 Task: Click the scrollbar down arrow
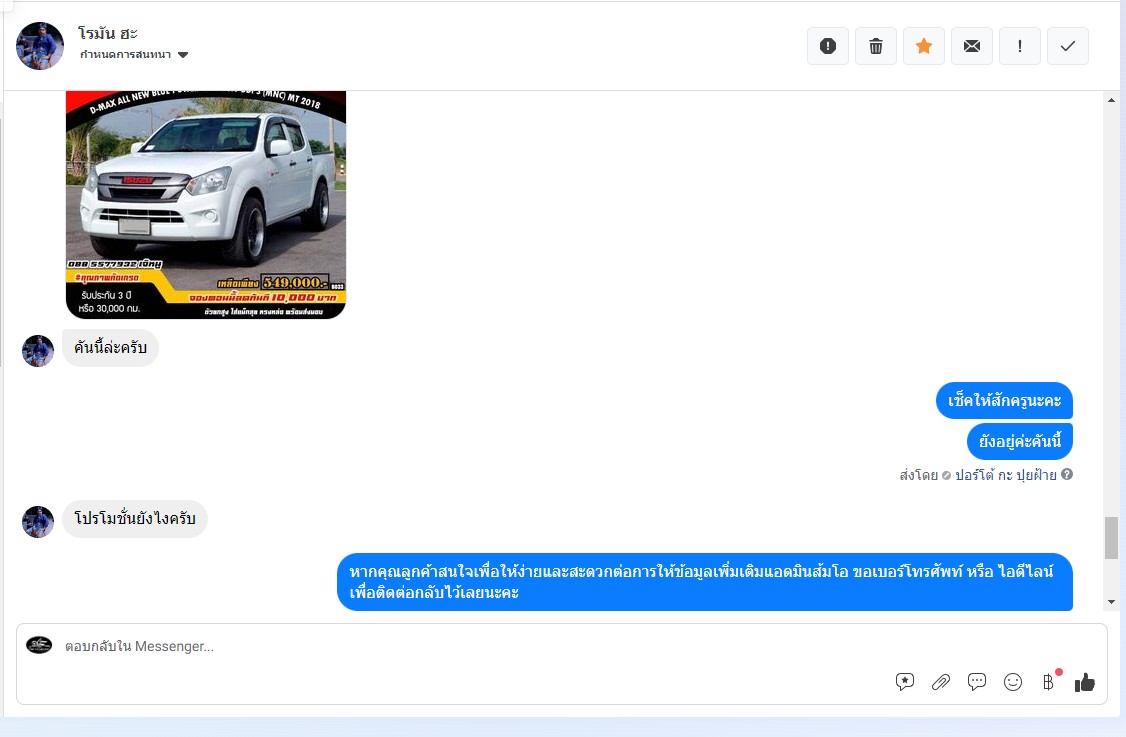point(1112,602)
